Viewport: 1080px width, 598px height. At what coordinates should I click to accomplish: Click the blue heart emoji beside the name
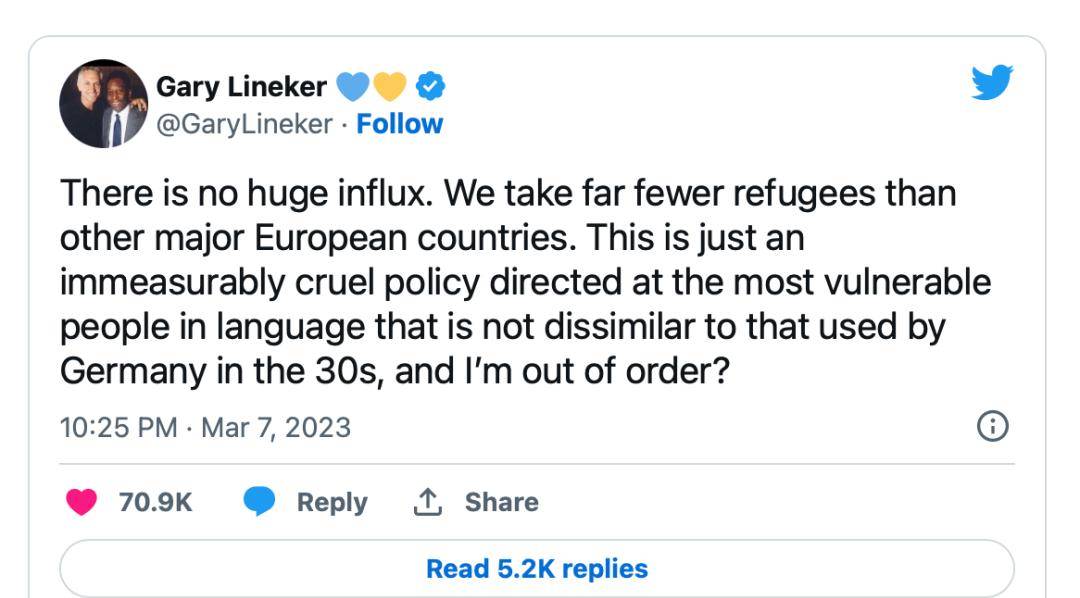[x=352, y=88]
